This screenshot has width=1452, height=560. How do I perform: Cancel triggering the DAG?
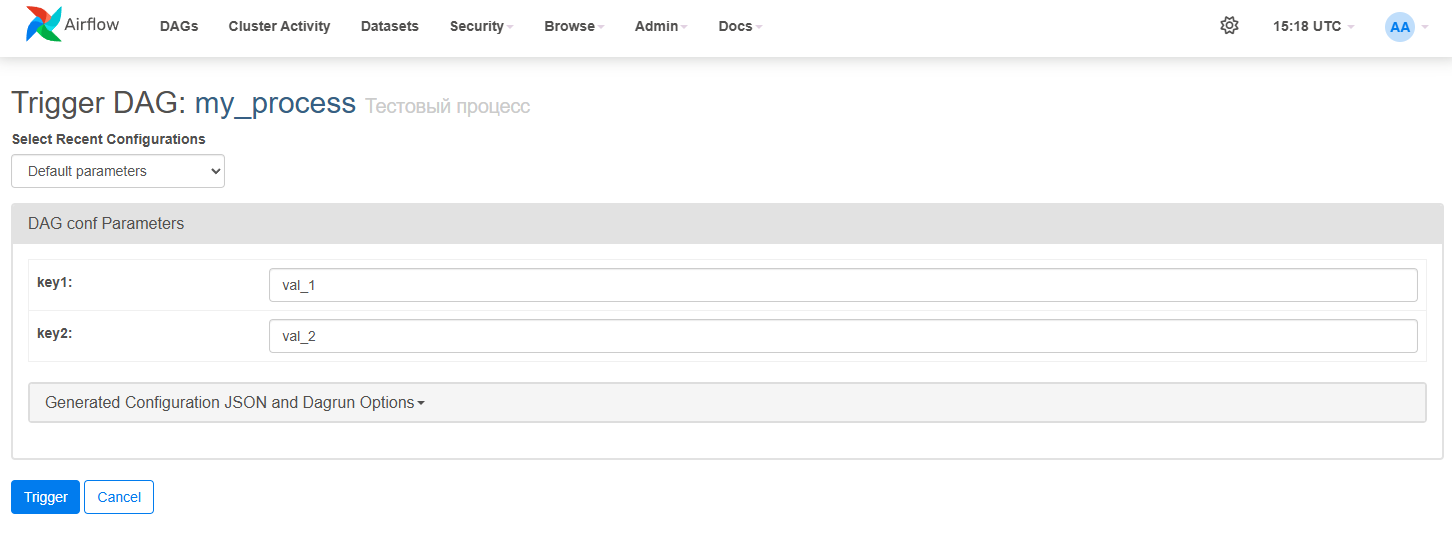click(x=119, y=497)
